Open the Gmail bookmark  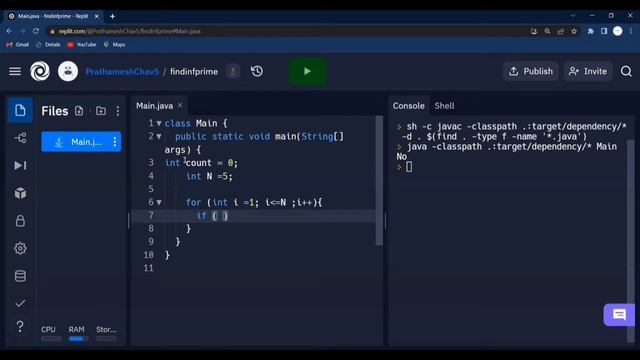18,44
